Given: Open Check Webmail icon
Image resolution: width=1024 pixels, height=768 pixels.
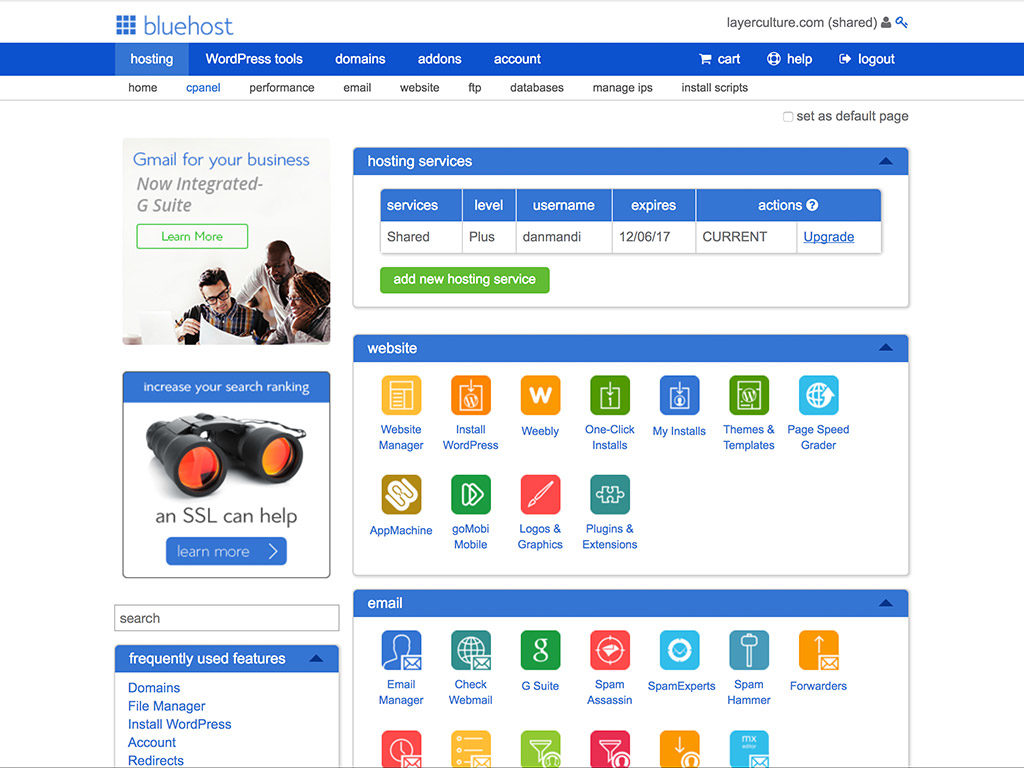Looking at the screenshot, I should pos(470,650).
